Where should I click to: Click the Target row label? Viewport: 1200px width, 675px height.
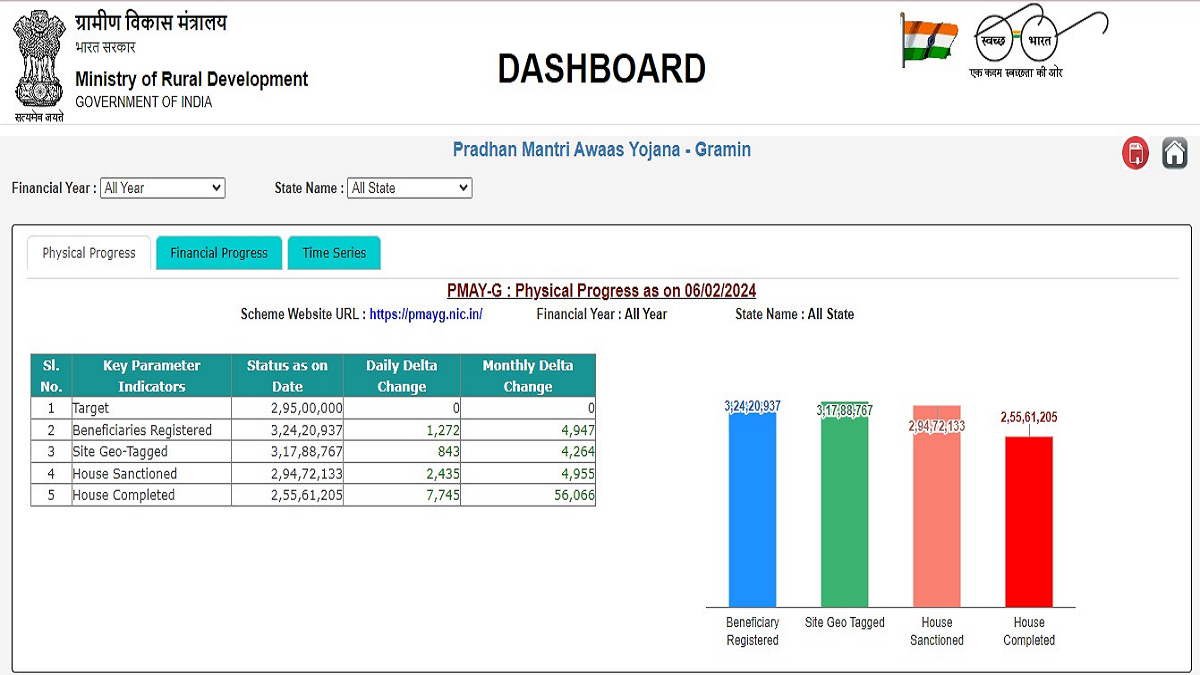point(91,408)
